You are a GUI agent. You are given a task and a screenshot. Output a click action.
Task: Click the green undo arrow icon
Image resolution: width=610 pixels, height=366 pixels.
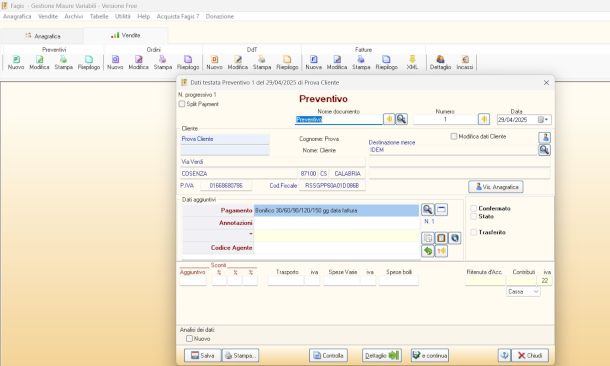(x=428, y=251)
